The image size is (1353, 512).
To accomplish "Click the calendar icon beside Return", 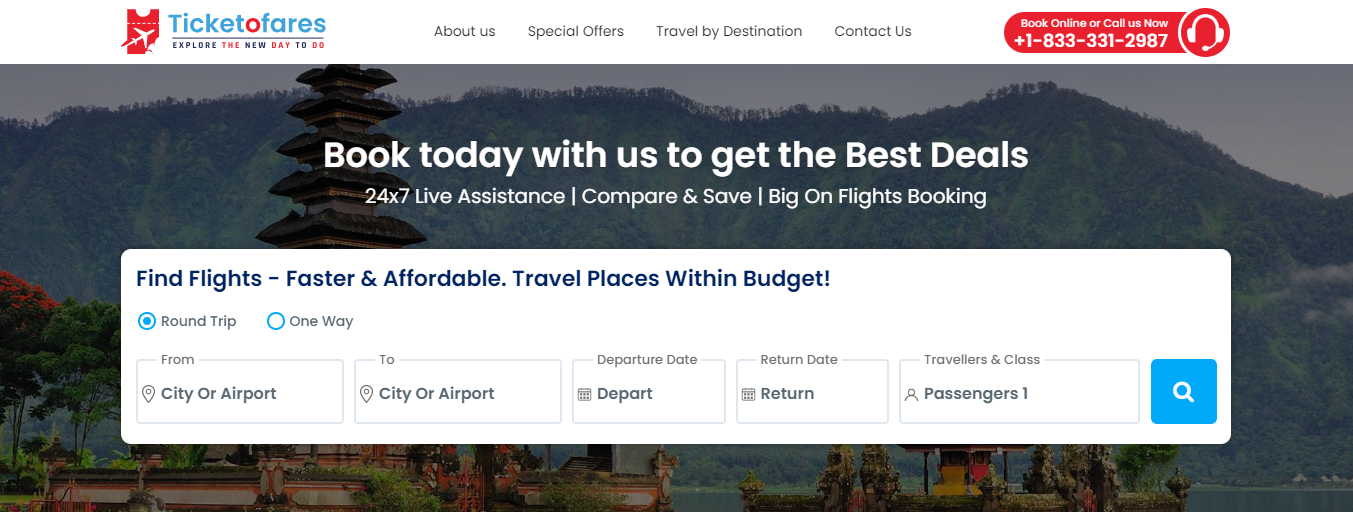I will (x=748, y=395).
